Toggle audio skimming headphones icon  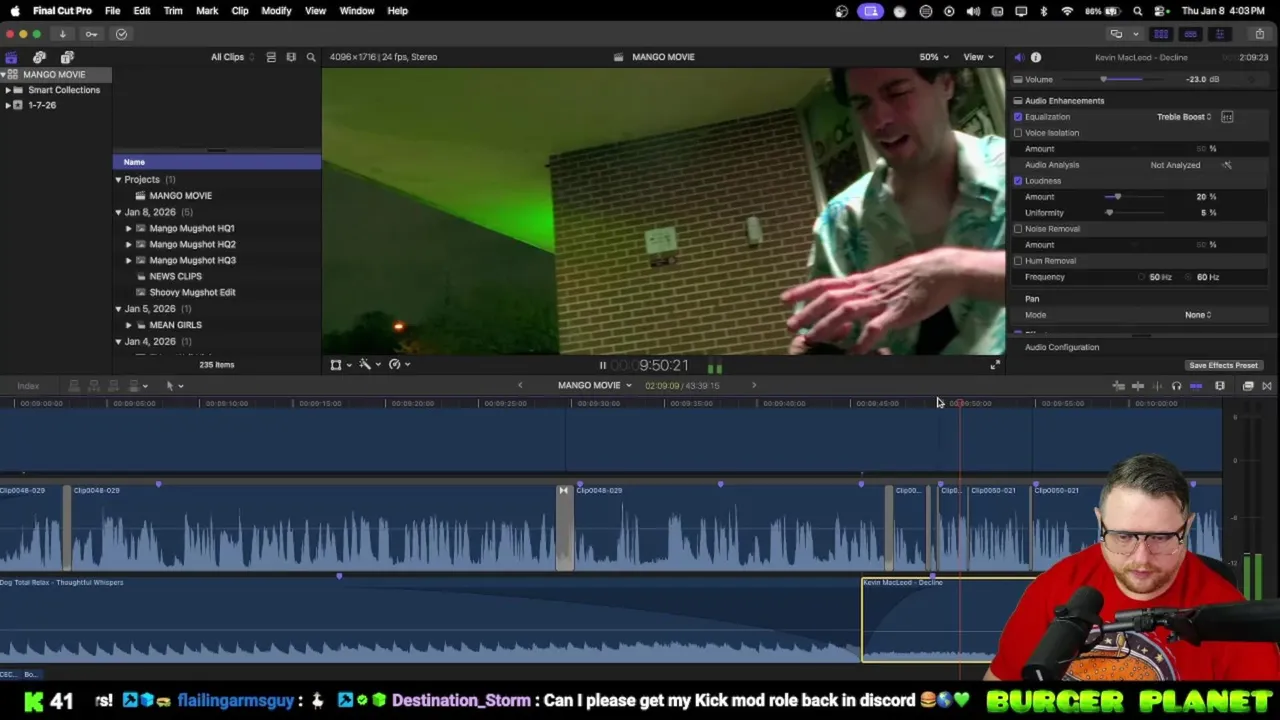tap(1176, 386)
